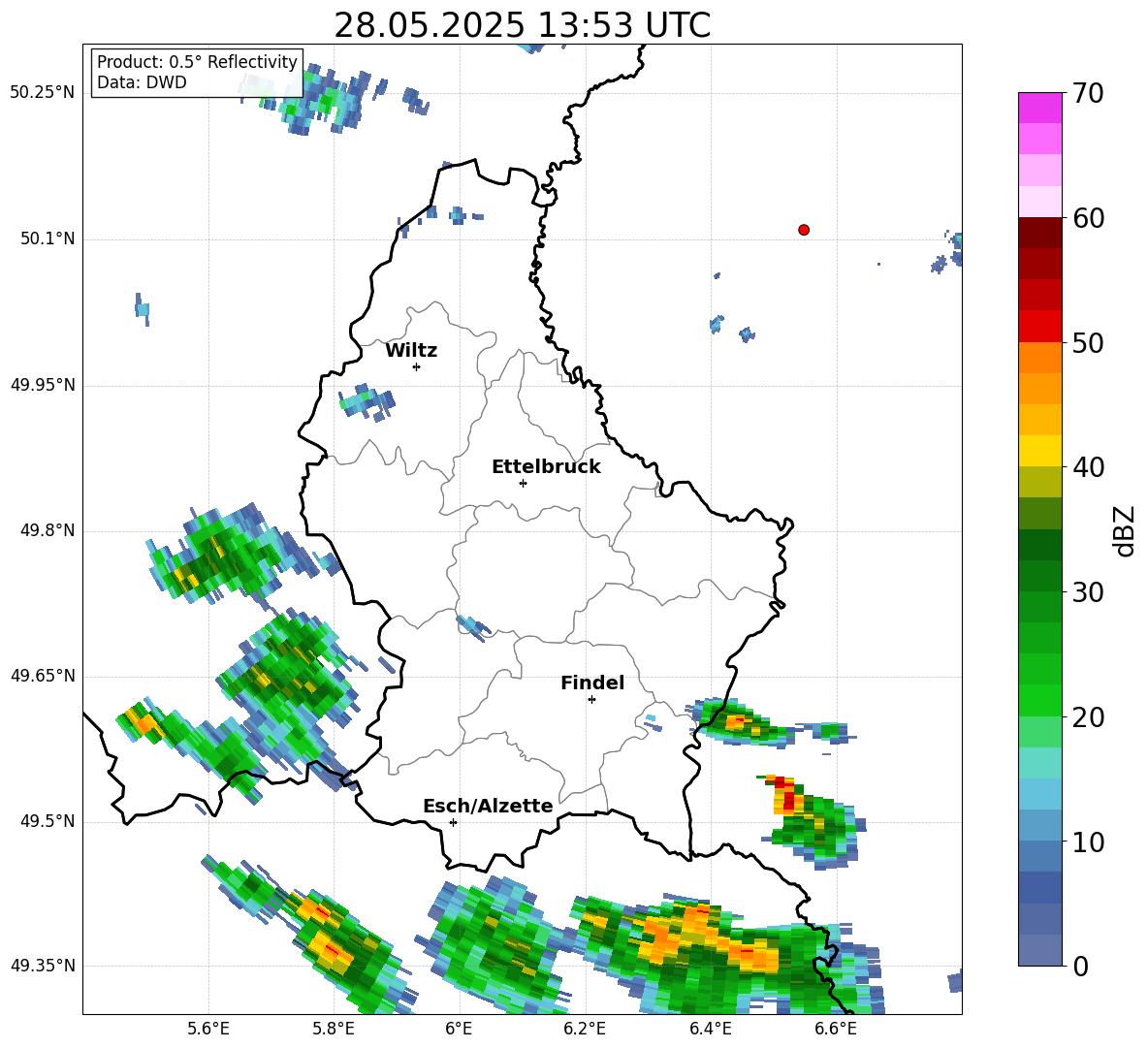Click the colorbar tick value 50

click(x=1088, y=342)
